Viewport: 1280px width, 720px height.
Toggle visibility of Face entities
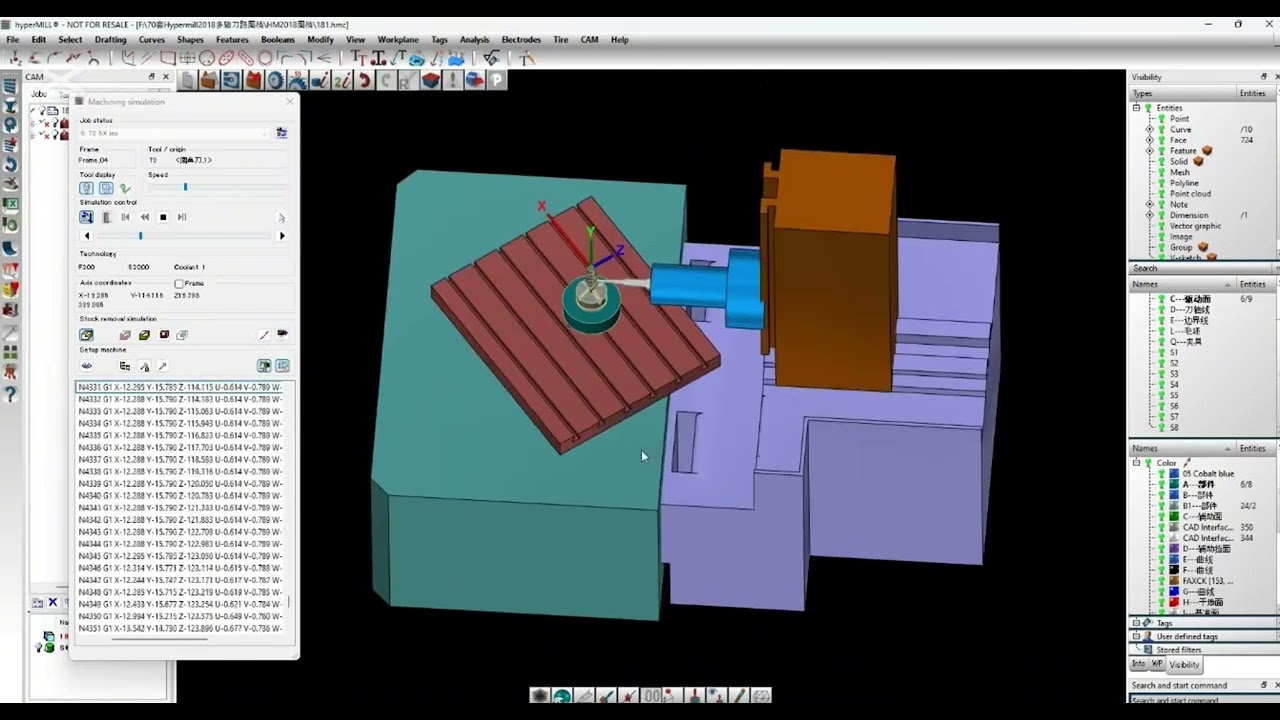(x=1161, y=140)
